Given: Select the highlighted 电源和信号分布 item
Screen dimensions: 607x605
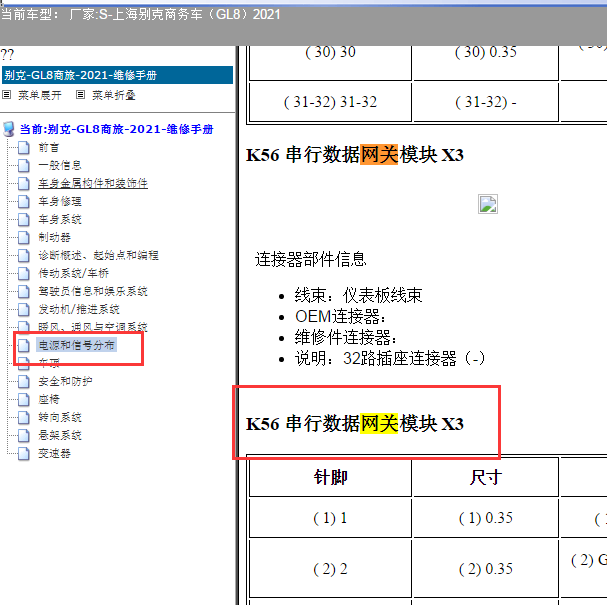Looking at the screenshot, I should pos(76,345).
